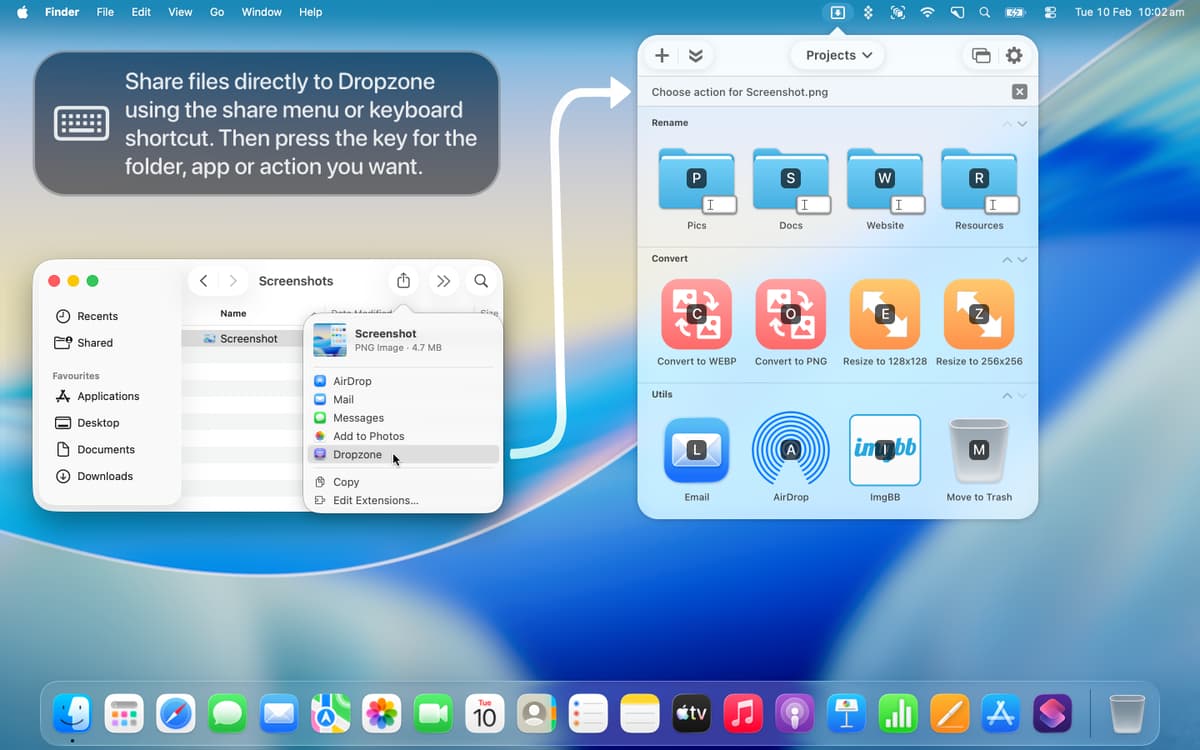Viewport: 1200px width, 750px height.
Task: Click the Dropzone menu bar icon
Action: [837, 12]
